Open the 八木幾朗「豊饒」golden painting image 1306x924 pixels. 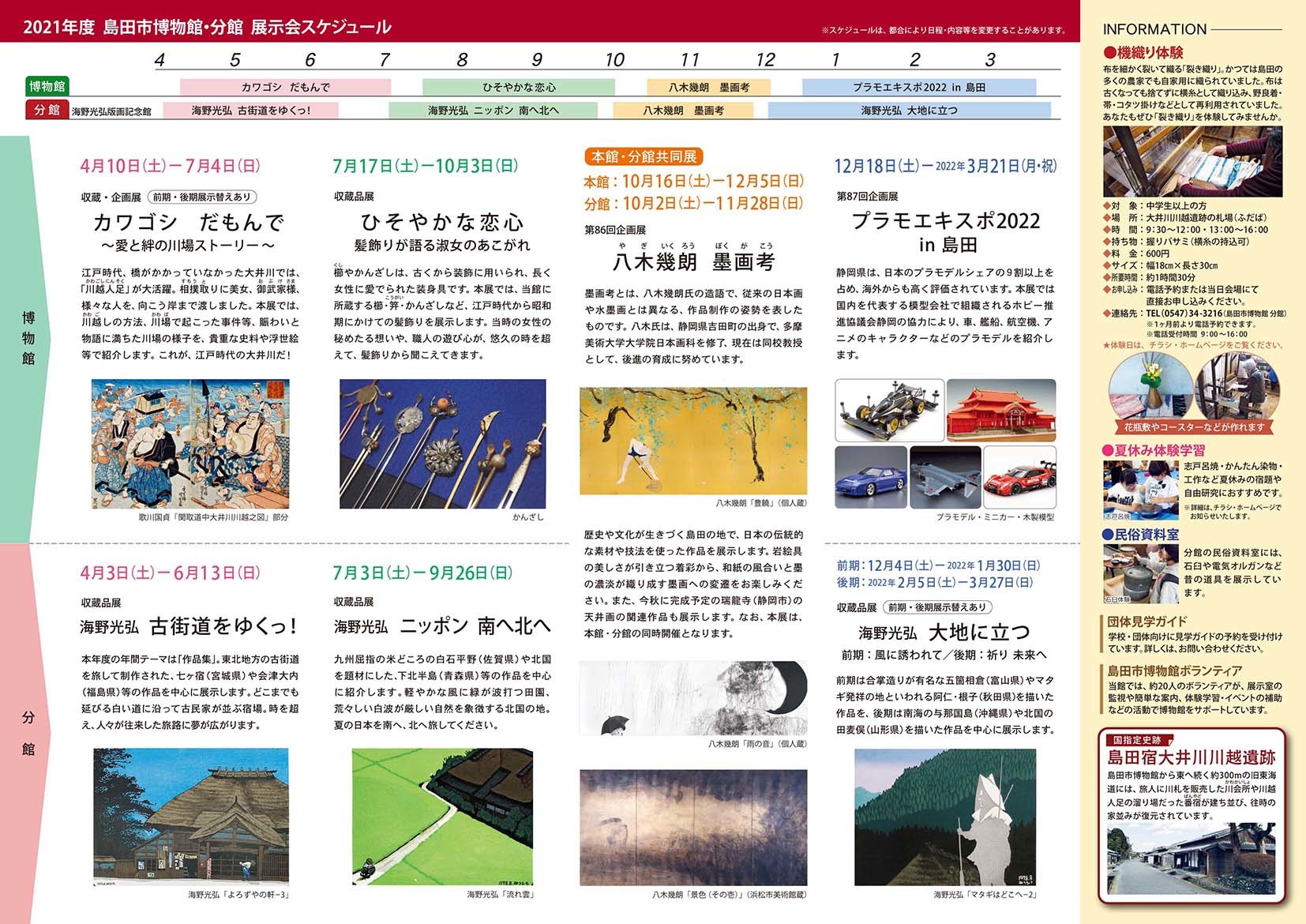pos(693,441)
